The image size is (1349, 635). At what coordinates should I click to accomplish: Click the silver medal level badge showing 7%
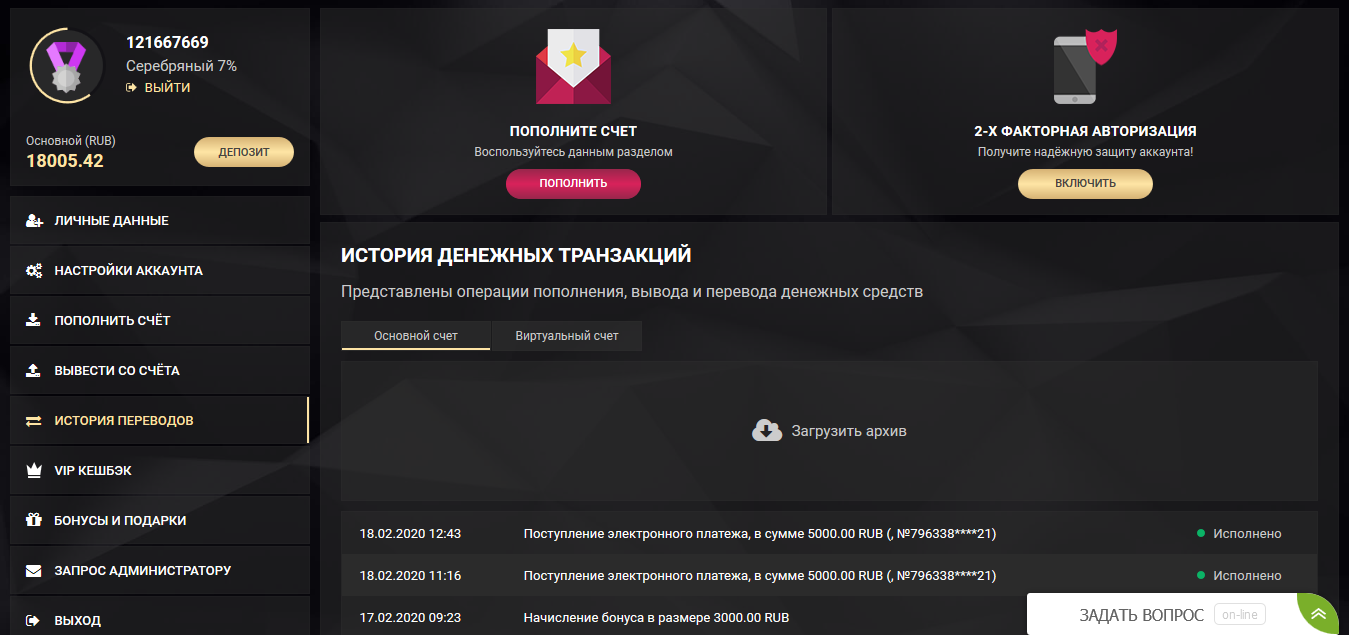coord(66,66)
